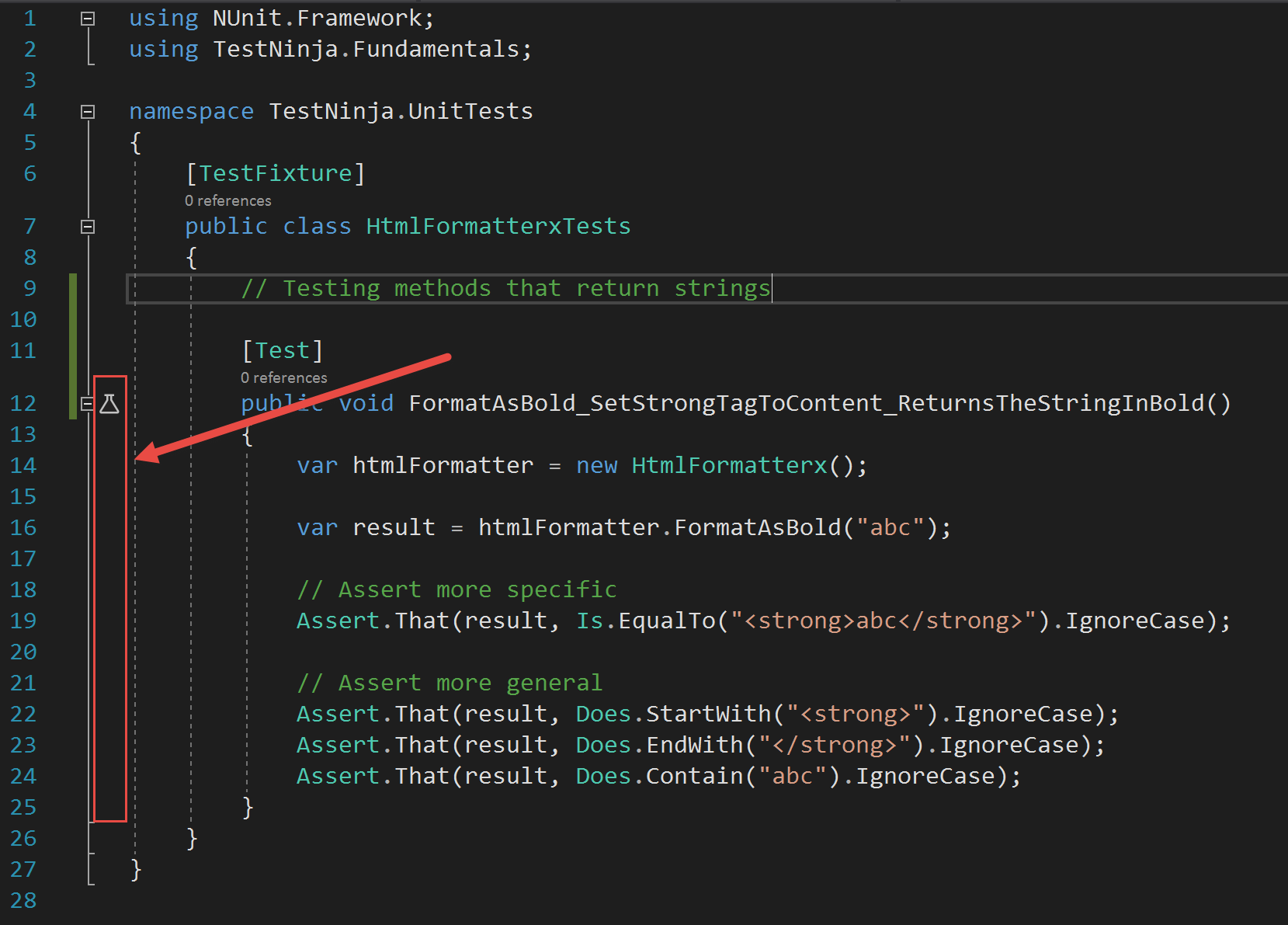This screenshot has width=1288, height=925.
Task: Click the TestNinja.UnitTests namespace name
Action: click(x=401, y=111)
